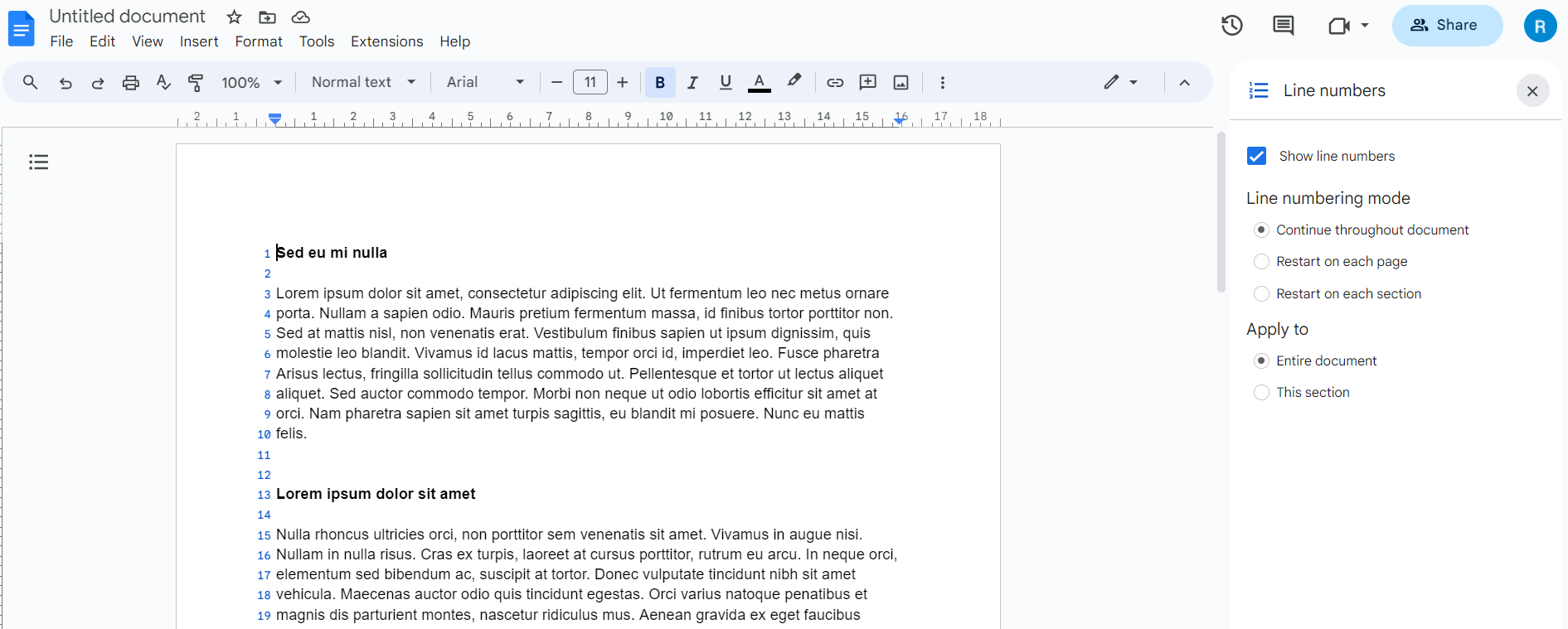
Task: Close the Line numbers sidebar
Action: click(1532, 90)
